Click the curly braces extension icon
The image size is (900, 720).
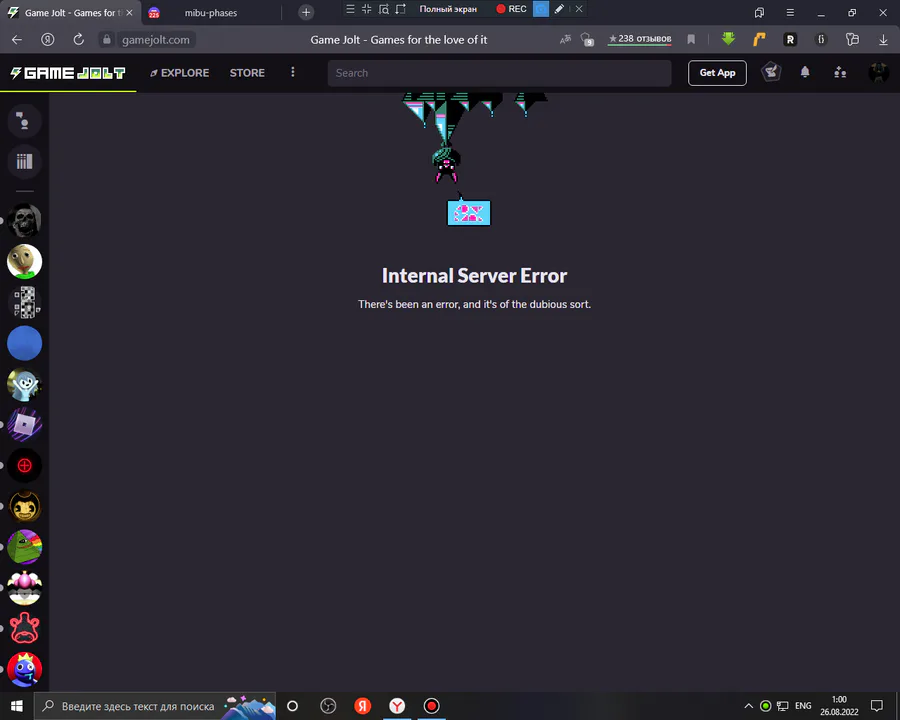tap(821, 39)
